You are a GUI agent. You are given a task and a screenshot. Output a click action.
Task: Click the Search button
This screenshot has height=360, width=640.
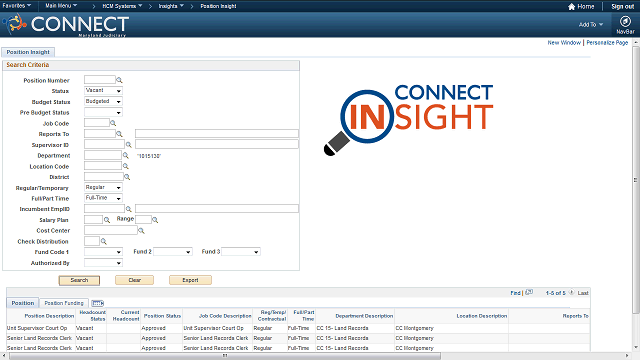coord(79,280)
